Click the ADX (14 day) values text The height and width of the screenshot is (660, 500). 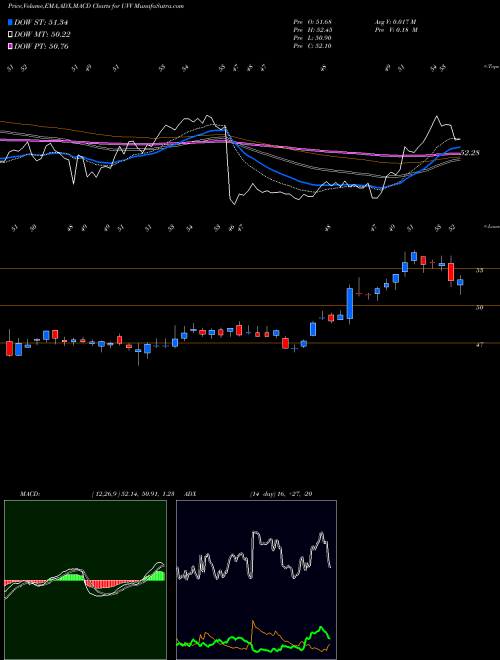click(281, 494)
